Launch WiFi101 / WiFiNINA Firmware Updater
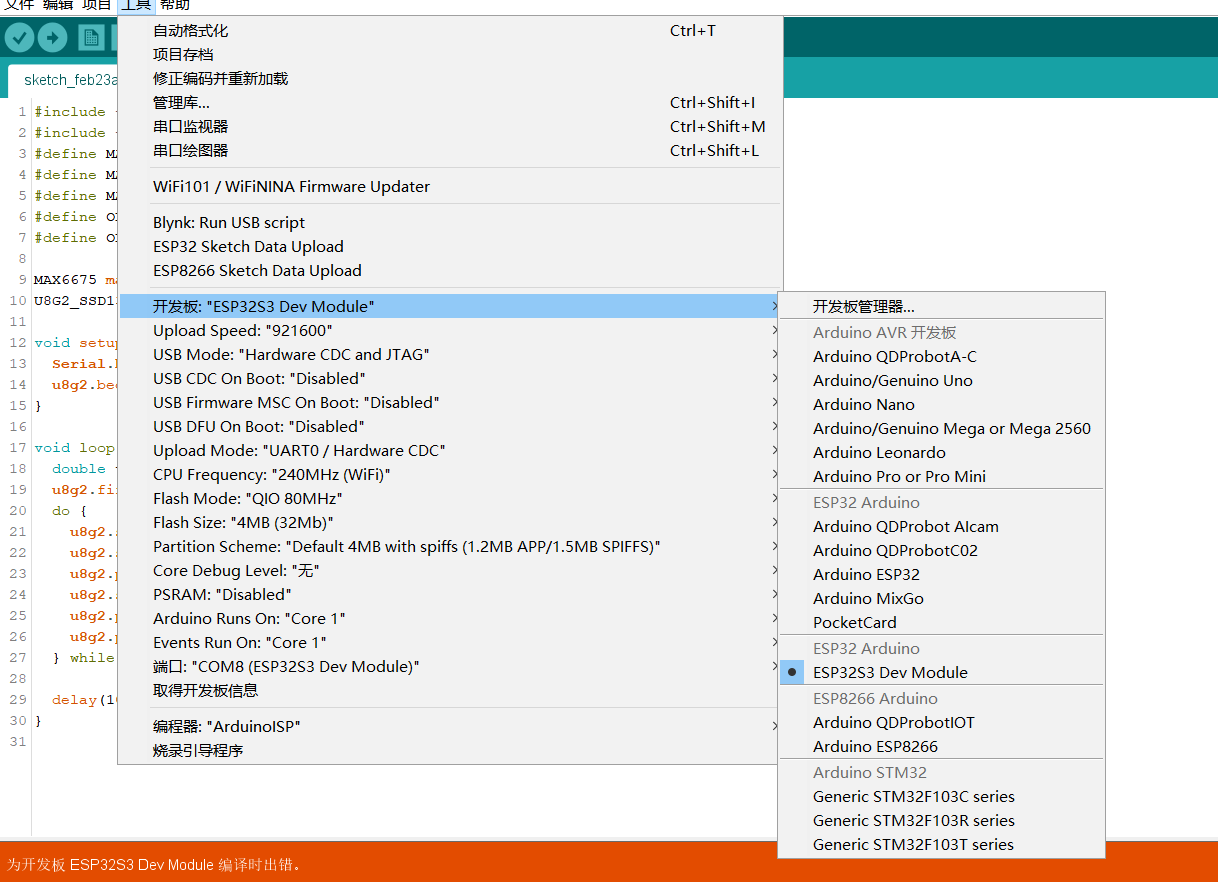This screenshot has width=1218, height=882. (450, 187)
